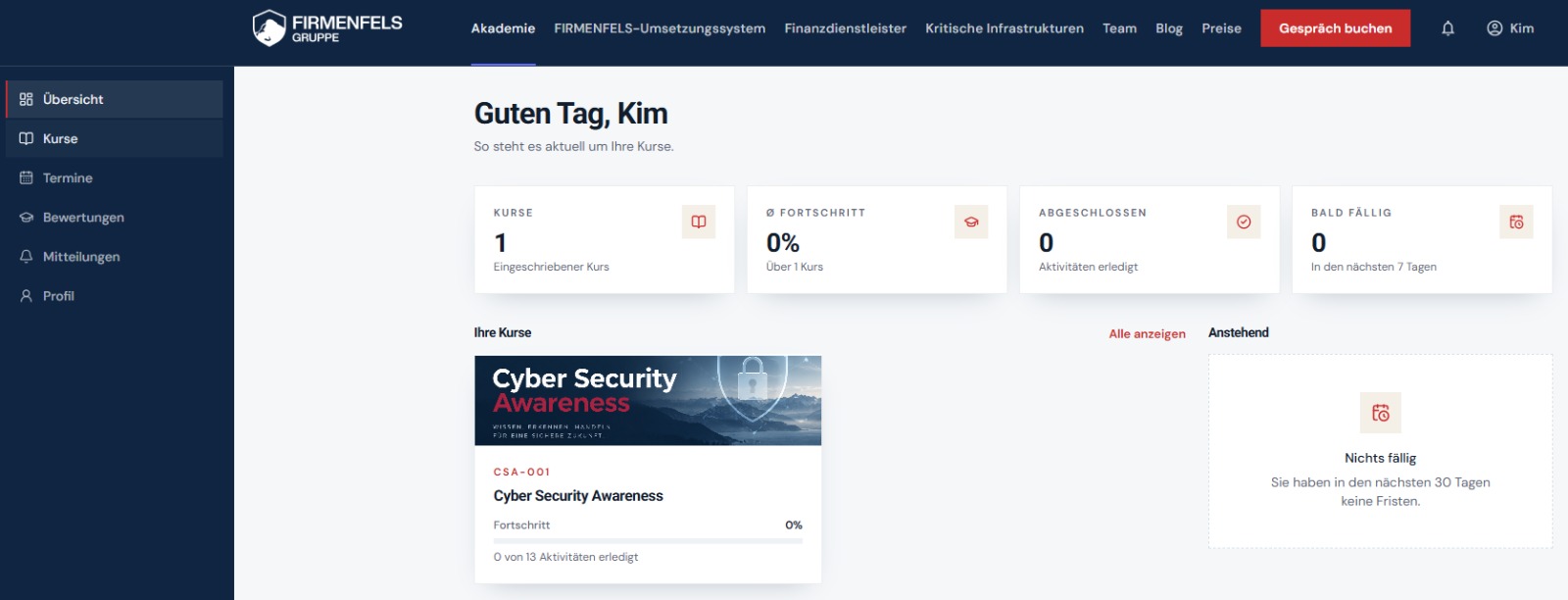Select Übersicht in the sidebar
The image size is (1568, 600).
click(x=115, y=99)
